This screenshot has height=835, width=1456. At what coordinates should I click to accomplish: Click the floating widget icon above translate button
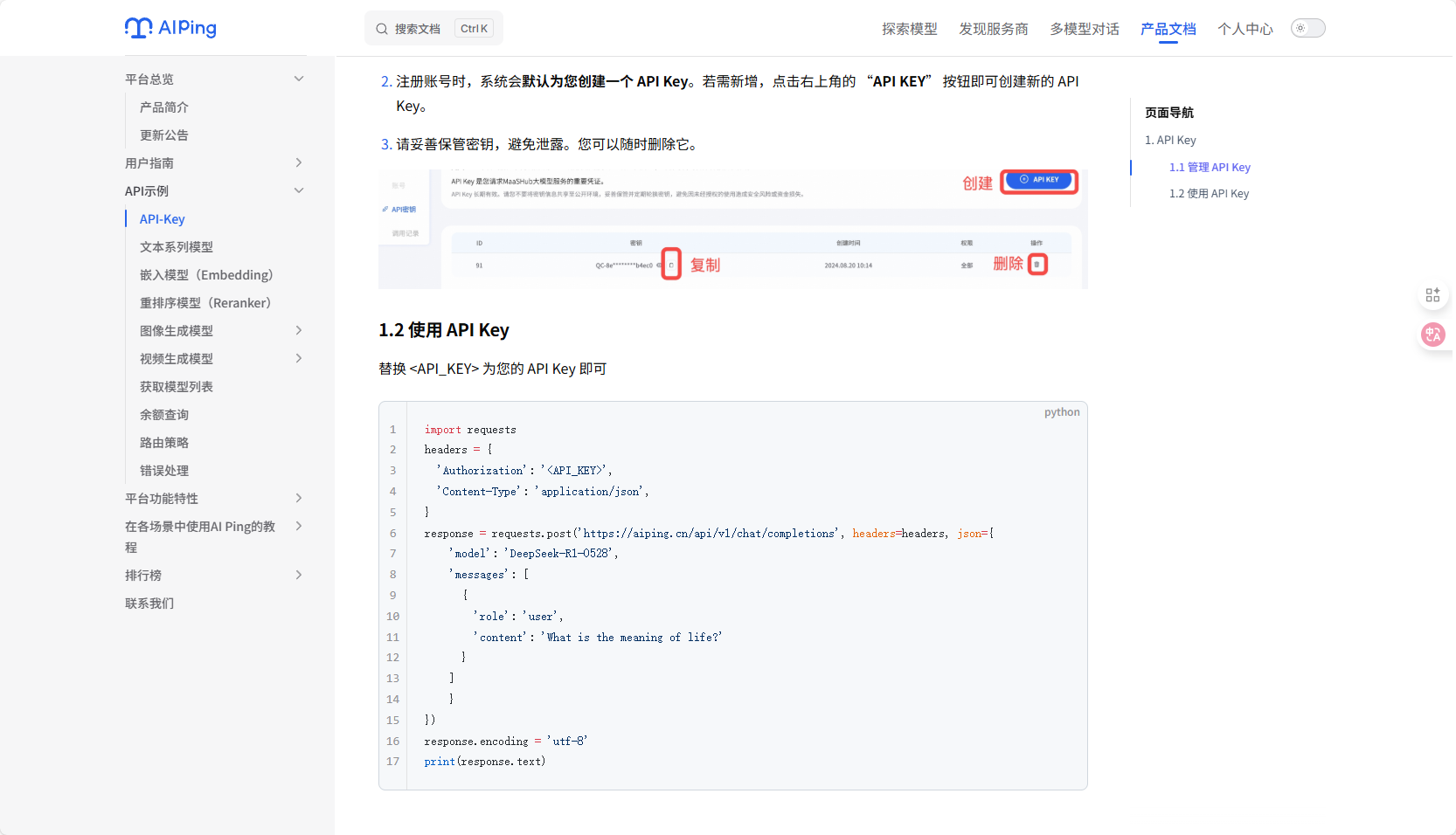pyautogui.click(x=1432, y=294)
